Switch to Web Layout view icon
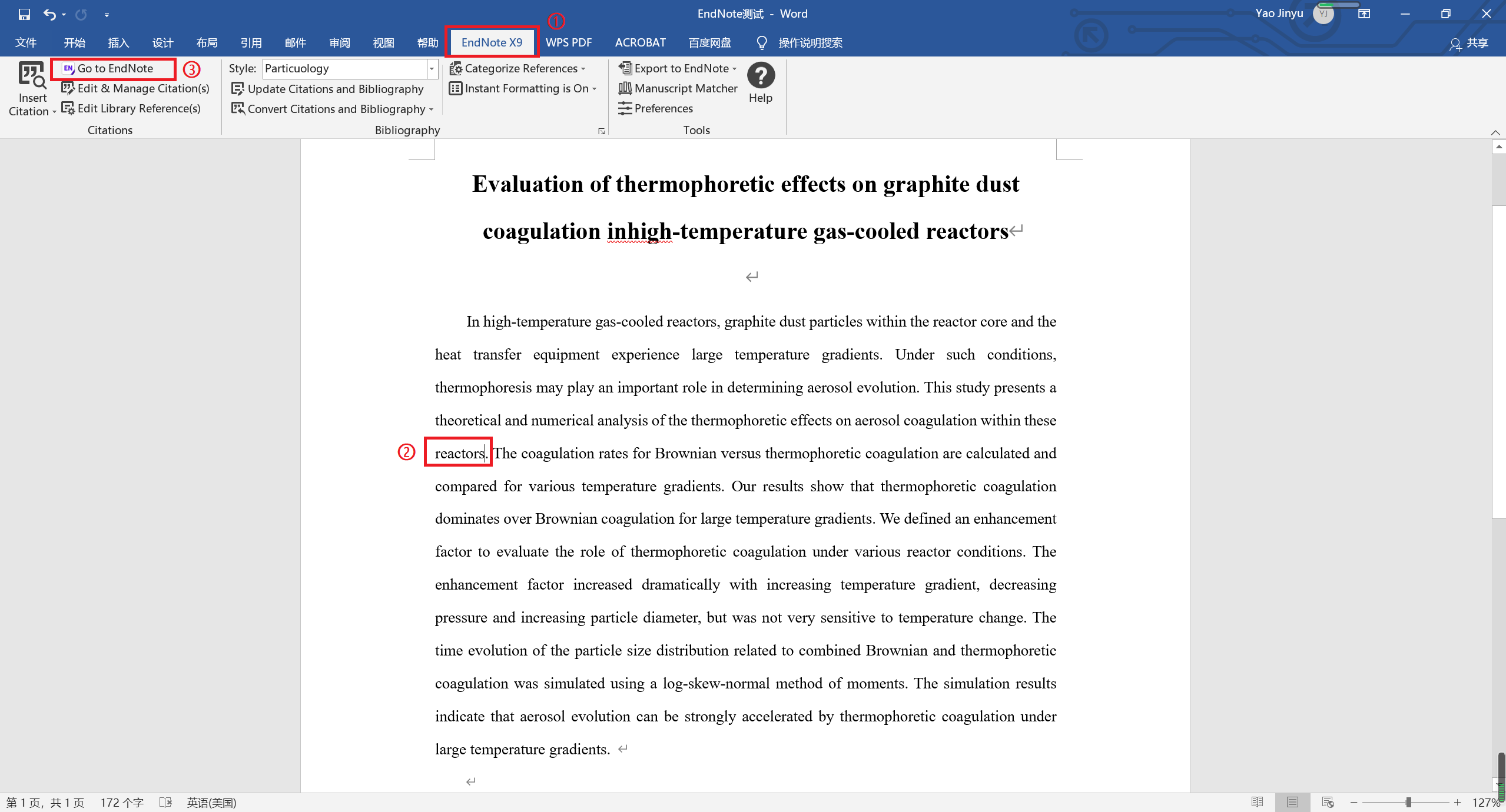Screen dimensions: 1506x812 click(1328, 802)
